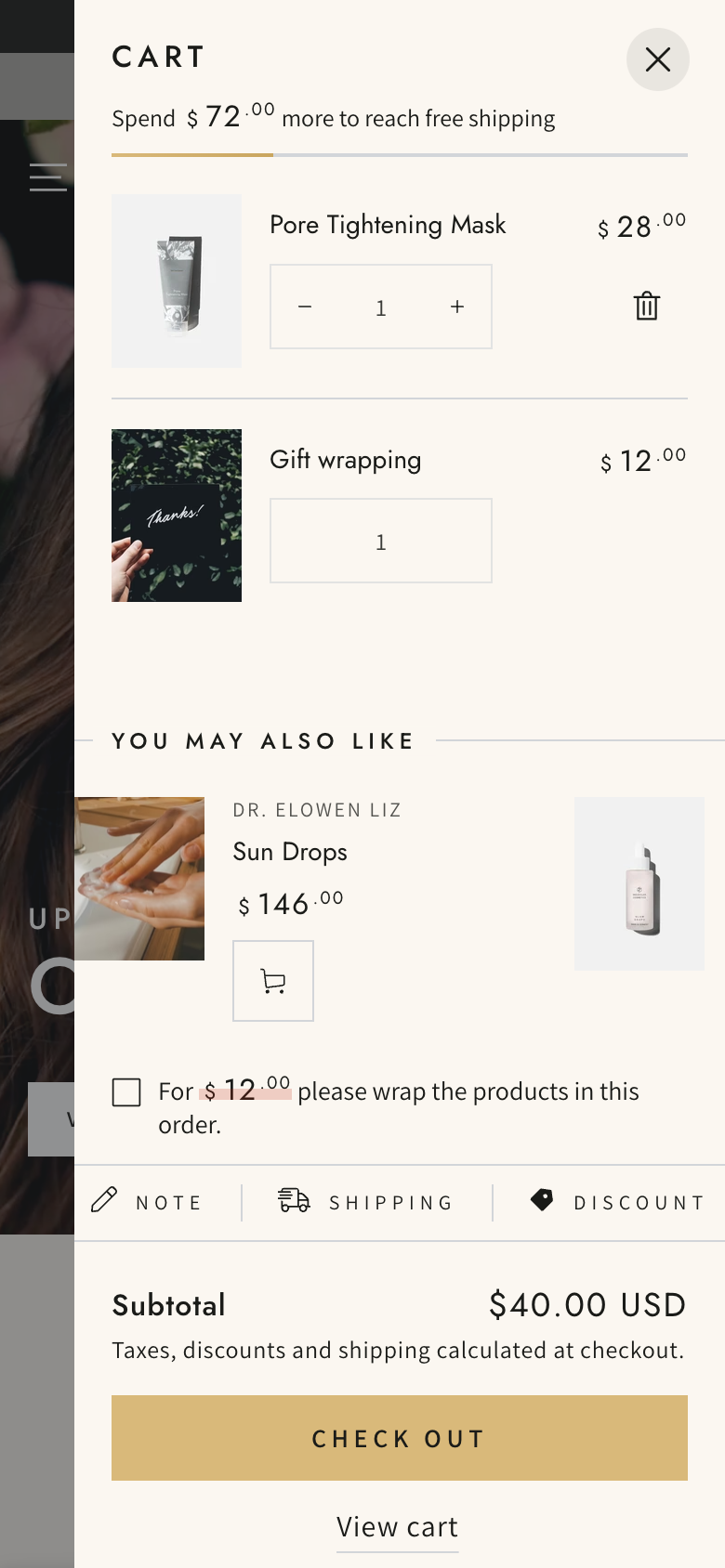The height and width of the screenshot is (1568, 725).
Task: Enable the gift wrap checkbox
Action: (126, 1092)
